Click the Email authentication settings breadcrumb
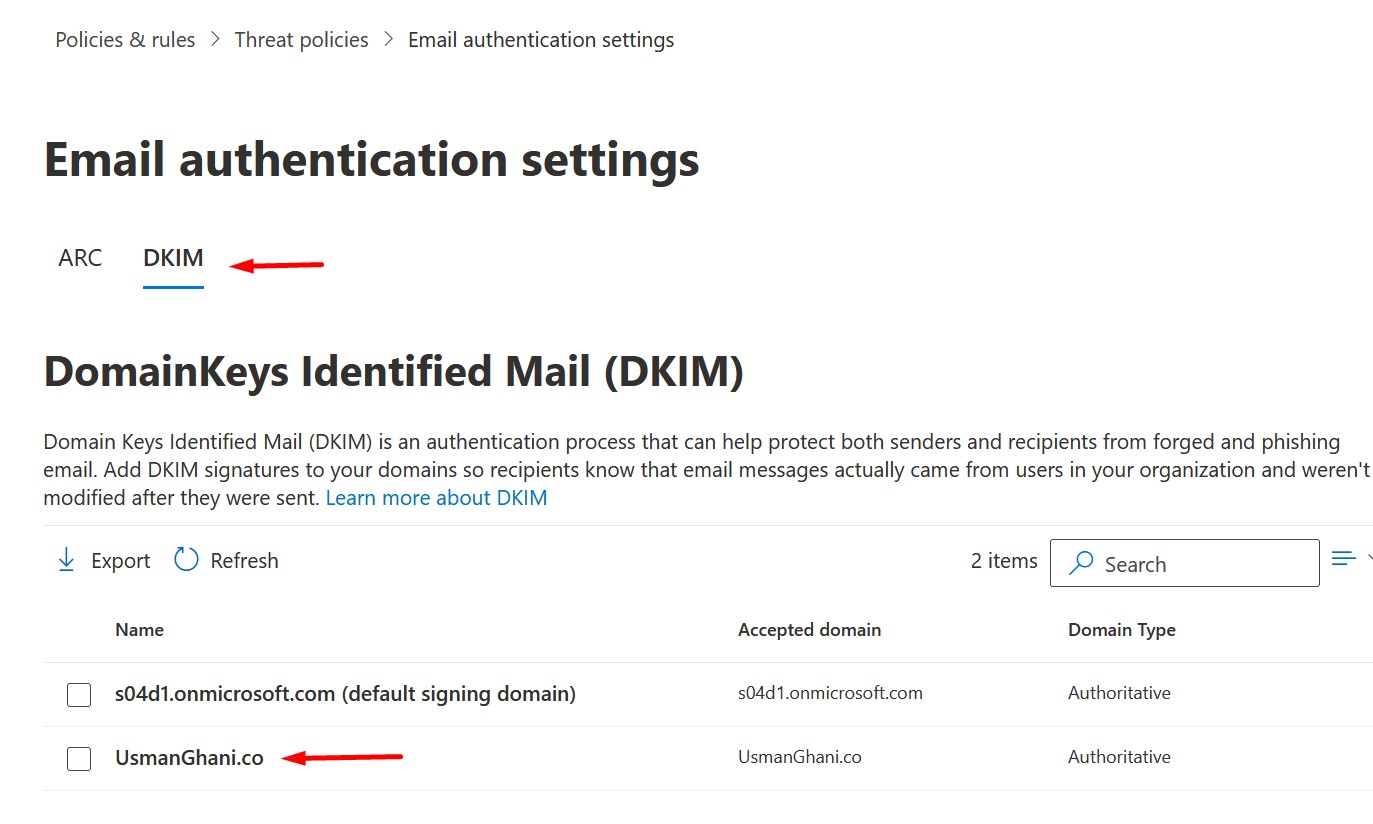The image size is (1373, 824). point(540,39)
